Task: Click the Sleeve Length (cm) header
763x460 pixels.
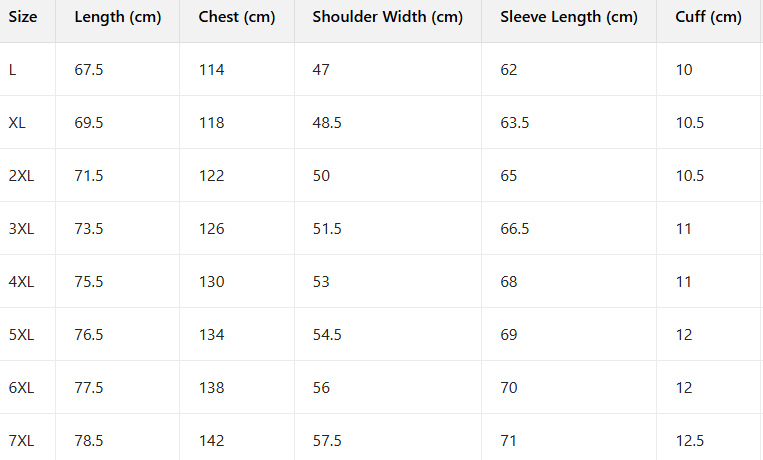Action: pos(569,17)
